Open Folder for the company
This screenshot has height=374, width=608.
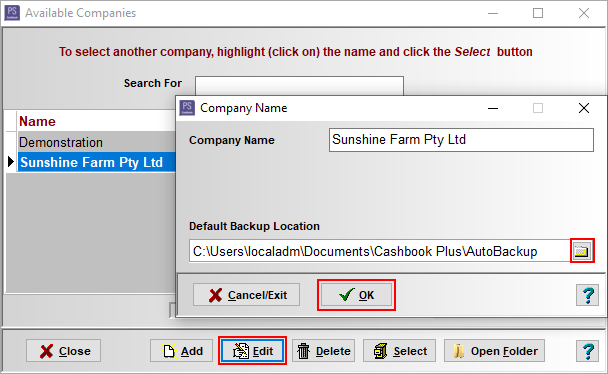[494, 351]
